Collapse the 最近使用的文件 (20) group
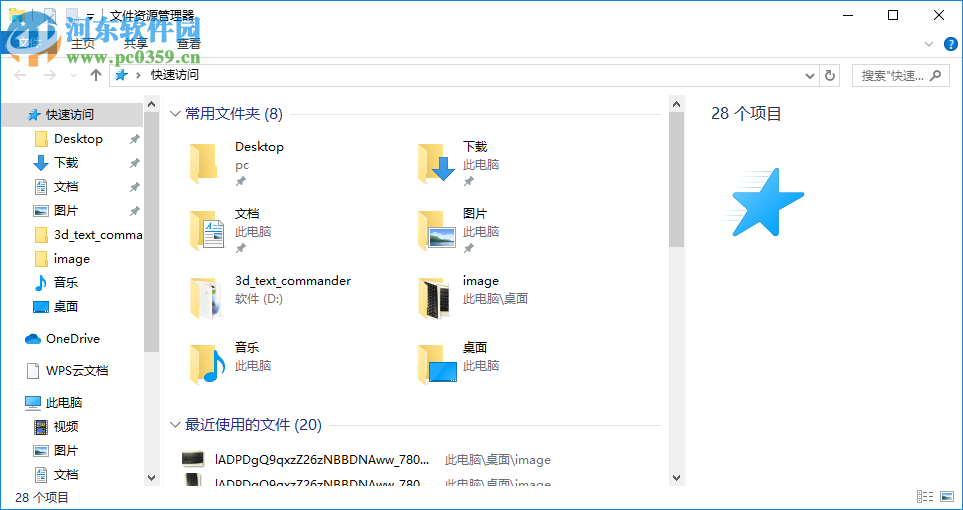 coord(175,425)
